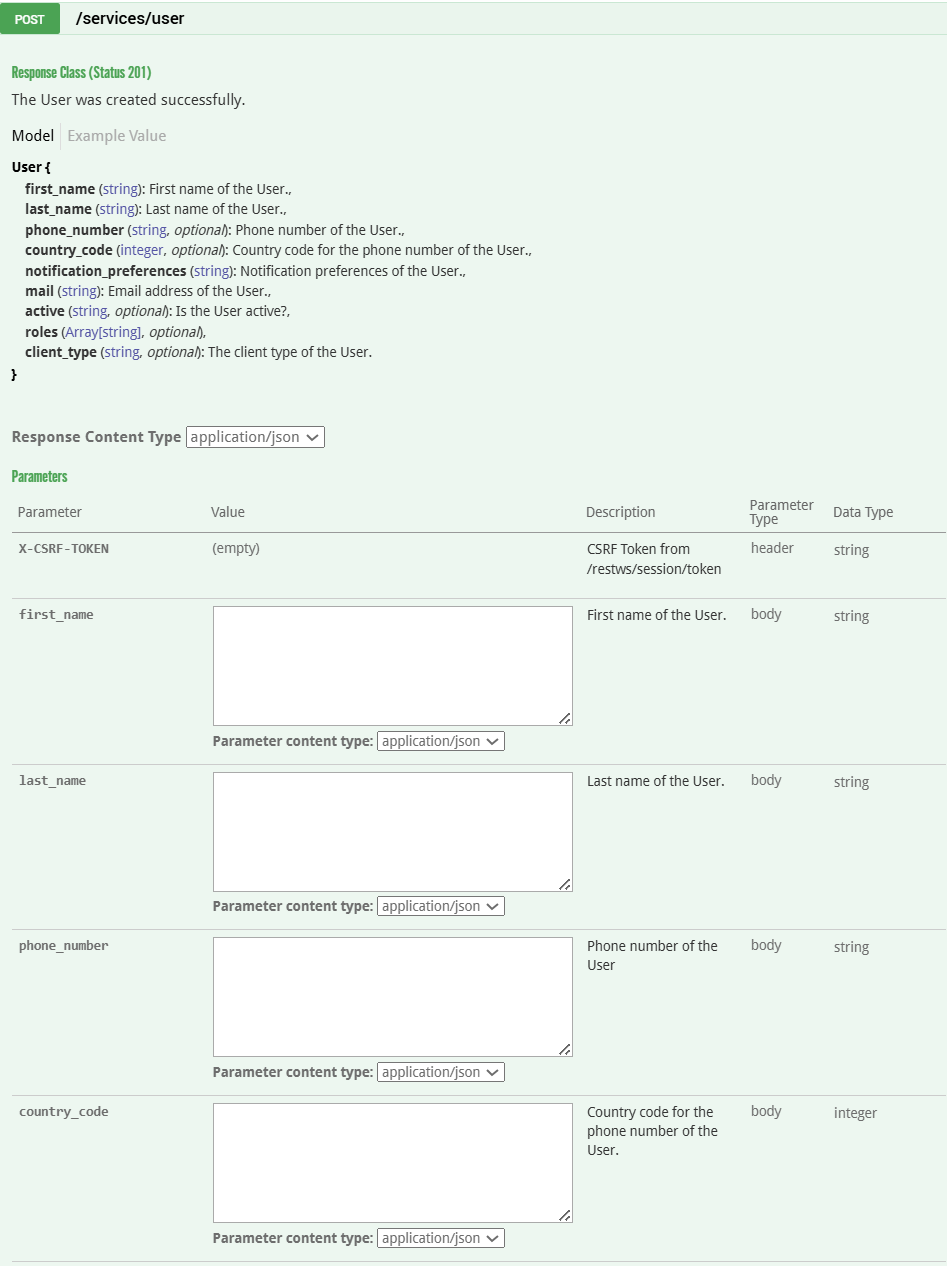947x1266 pixels.
Task: Switch to the Example Value tab
Action: 117,136
